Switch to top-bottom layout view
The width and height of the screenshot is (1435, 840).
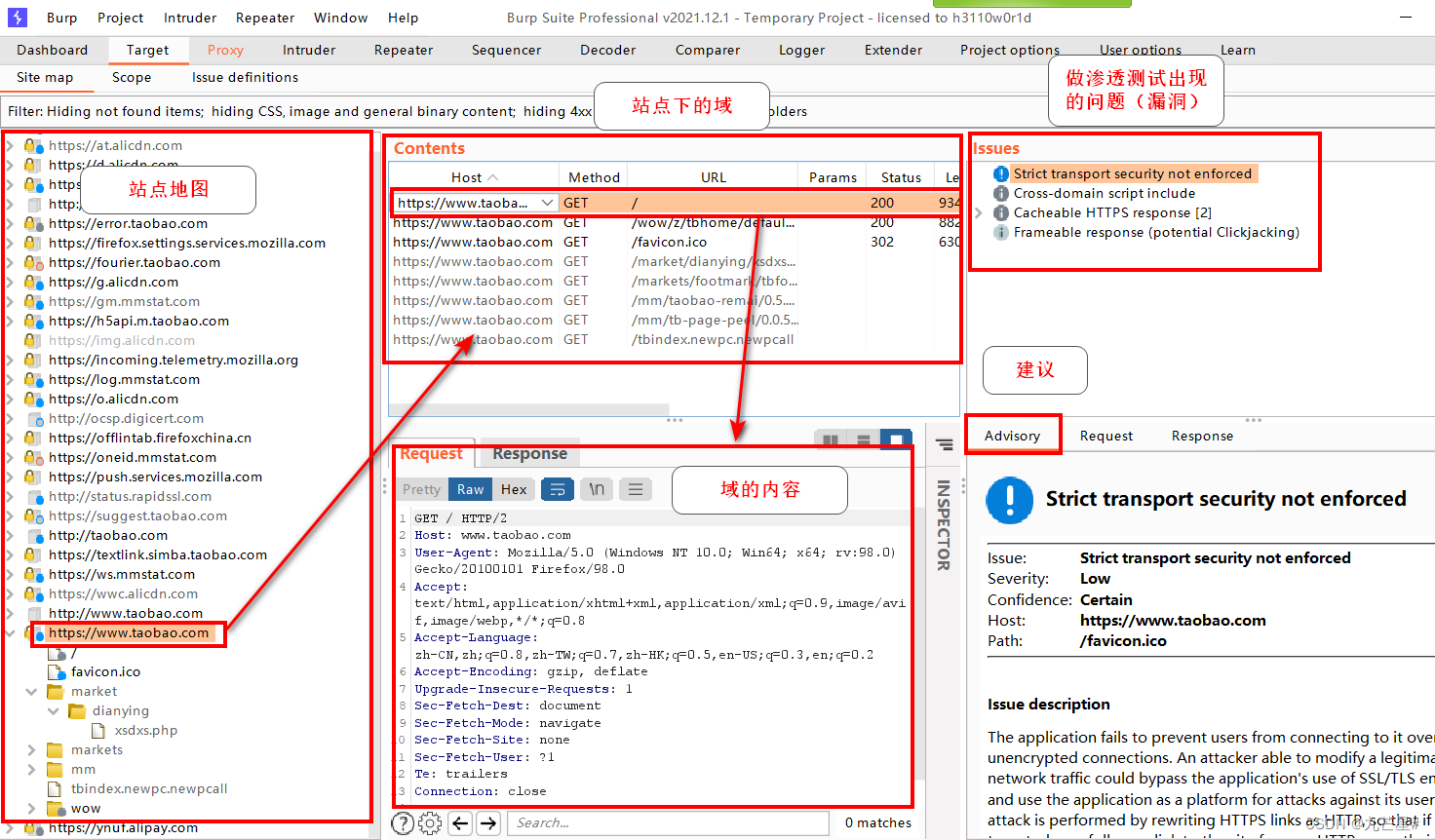(864, 439)
